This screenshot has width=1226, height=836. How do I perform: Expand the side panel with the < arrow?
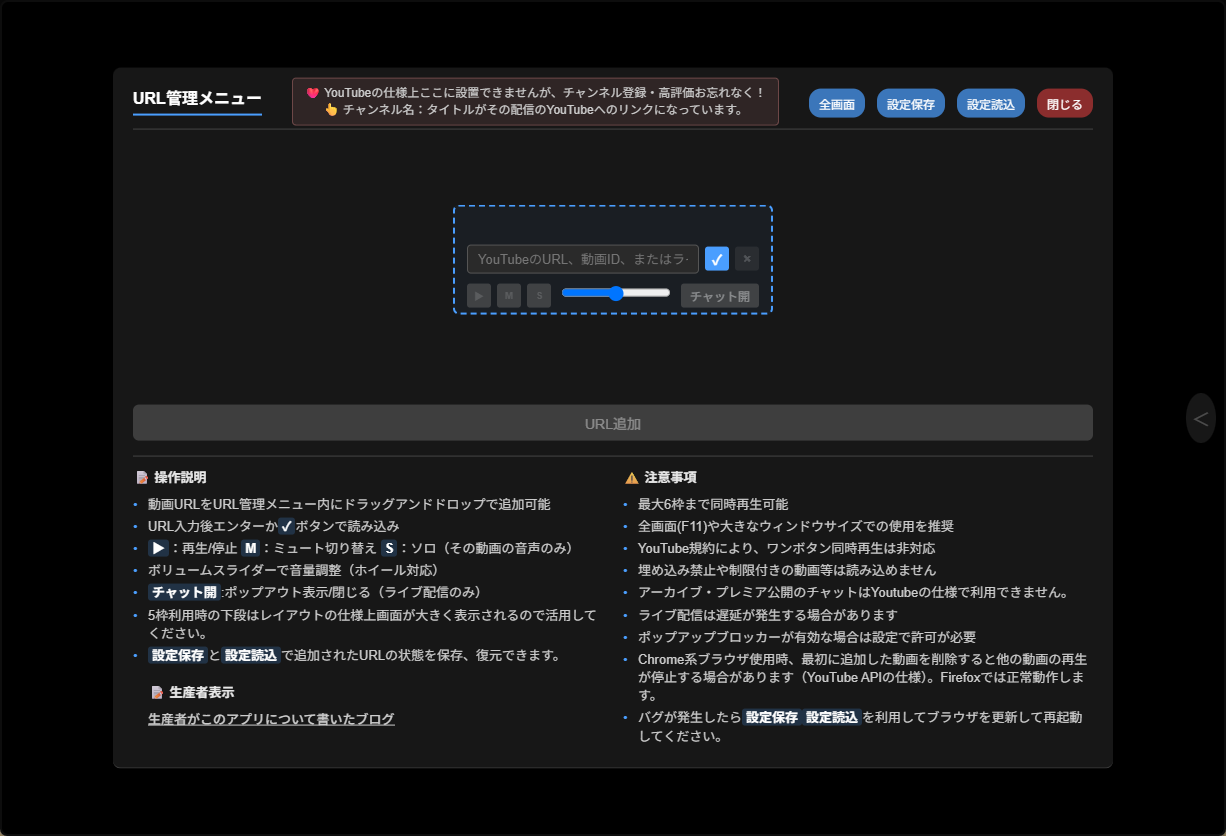point(1200,419)
